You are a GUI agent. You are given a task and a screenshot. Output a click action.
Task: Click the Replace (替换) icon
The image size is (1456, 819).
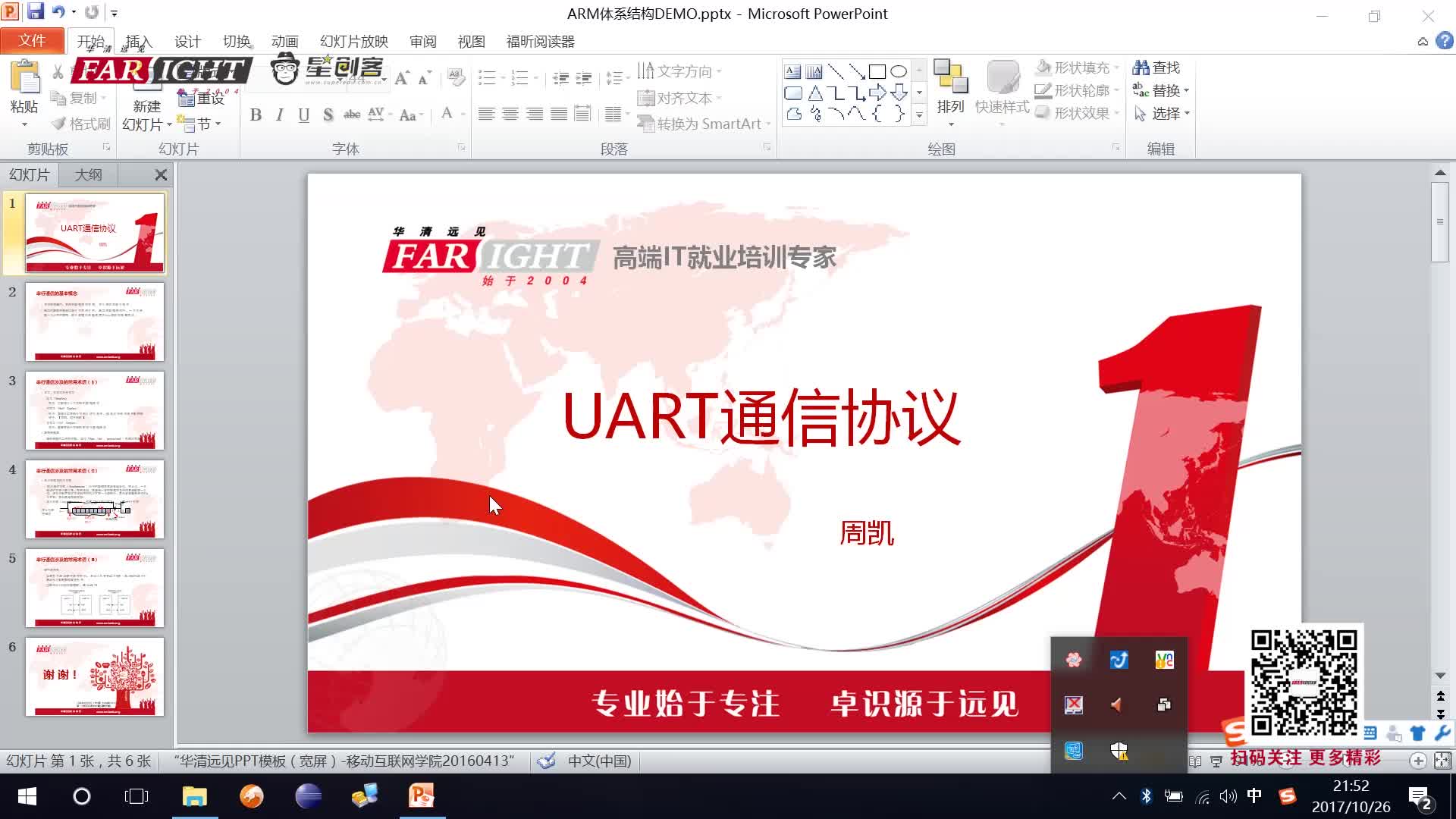(1159, 90)
